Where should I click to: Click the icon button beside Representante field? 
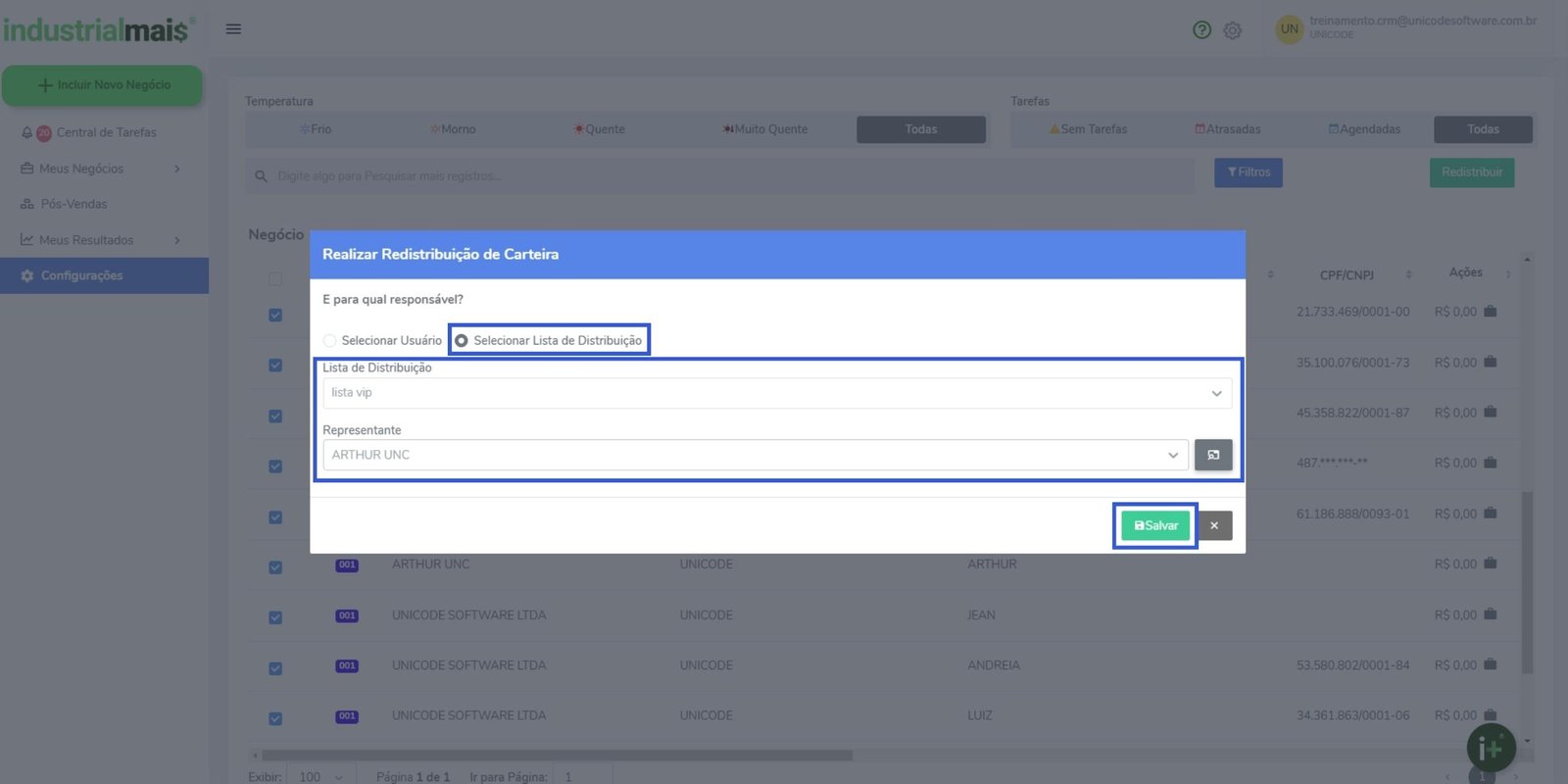coord(1213,455)
